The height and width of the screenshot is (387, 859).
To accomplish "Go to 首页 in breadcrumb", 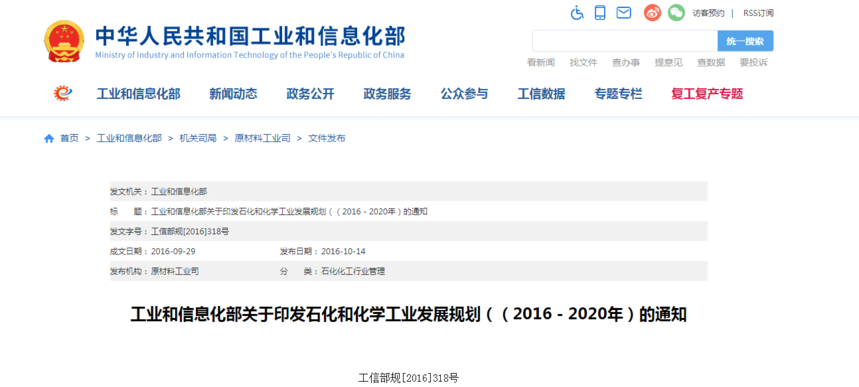I will point(69,138).
